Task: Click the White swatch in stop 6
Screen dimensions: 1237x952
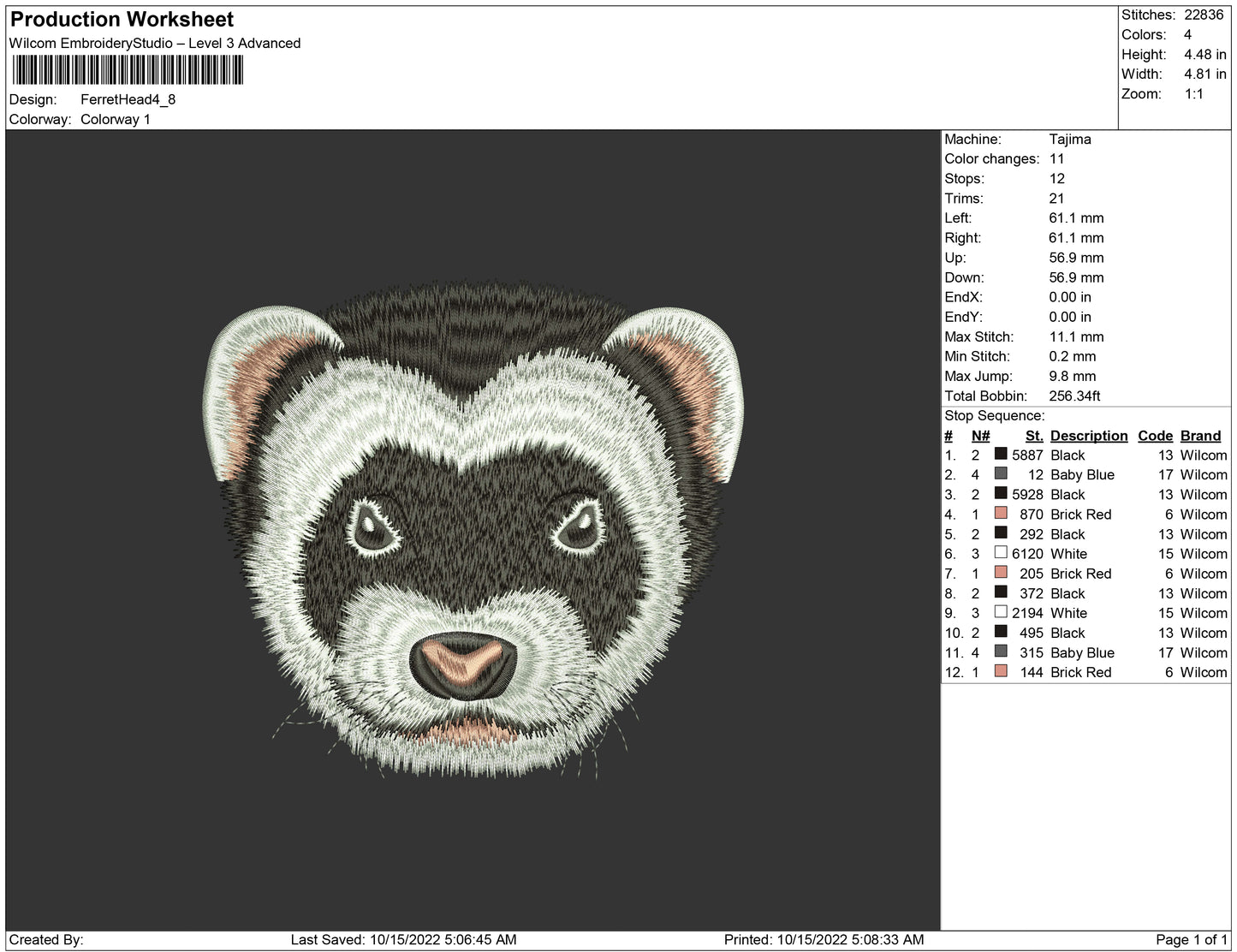Action: [x=1000, y=553]
